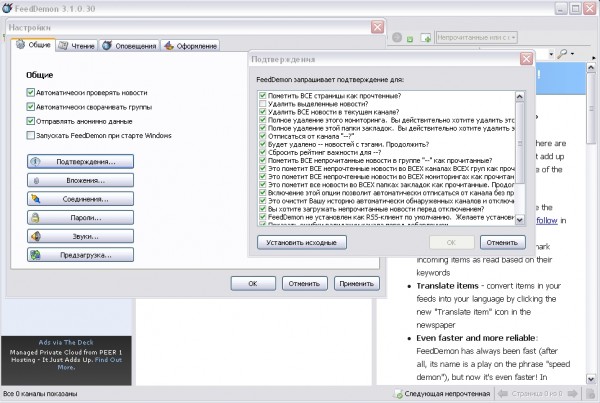600x403 pixels.
Task: Click the next page arrow in the status bar
Action: click(572, 393)
